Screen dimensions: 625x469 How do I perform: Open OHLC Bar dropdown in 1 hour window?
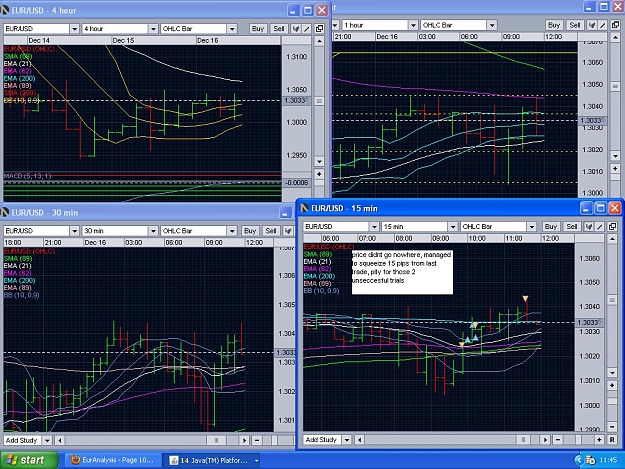492,25
